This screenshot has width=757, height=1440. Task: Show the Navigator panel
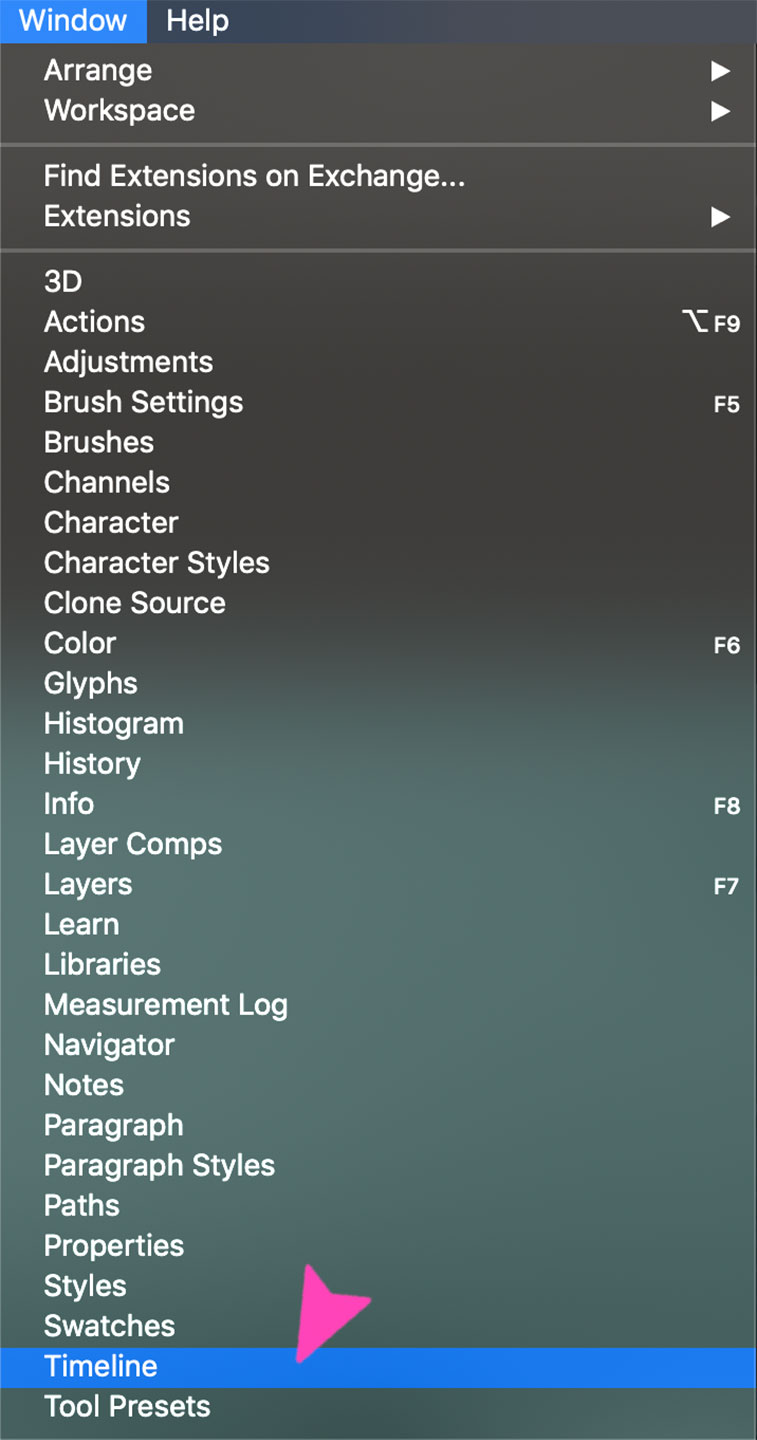pyautogui.click(x=109, y=1045)
